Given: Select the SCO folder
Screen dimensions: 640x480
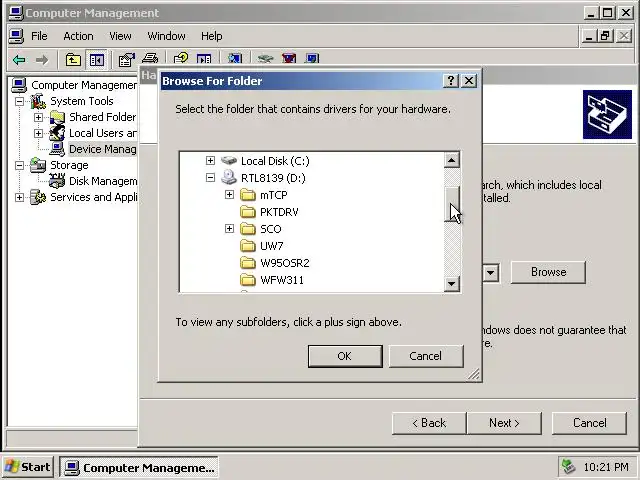Looking at the screenshot, I should click(271, 229).
